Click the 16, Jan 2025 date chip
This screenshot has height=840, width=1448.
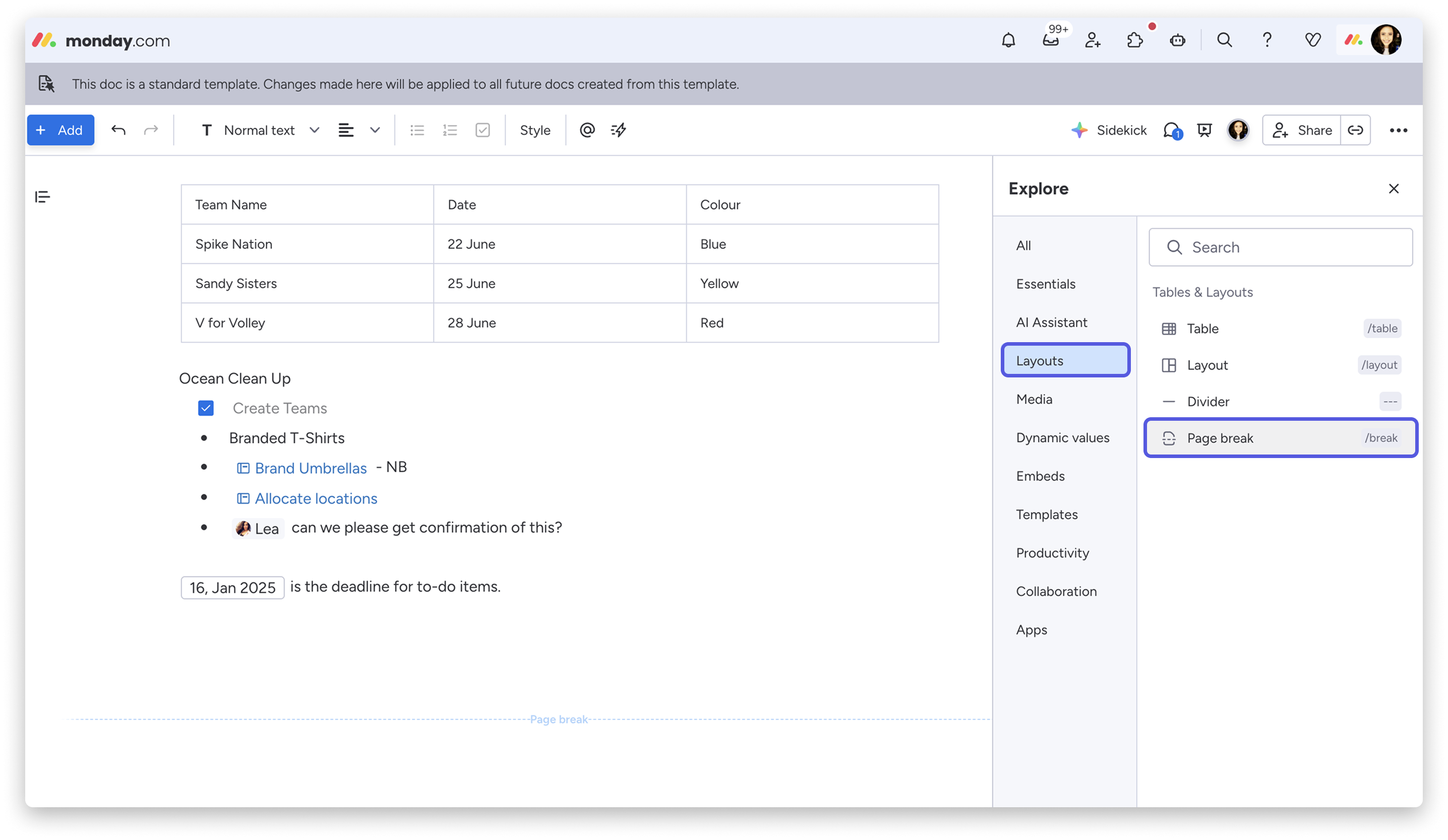pyautogui.click(x=232, y=588)
